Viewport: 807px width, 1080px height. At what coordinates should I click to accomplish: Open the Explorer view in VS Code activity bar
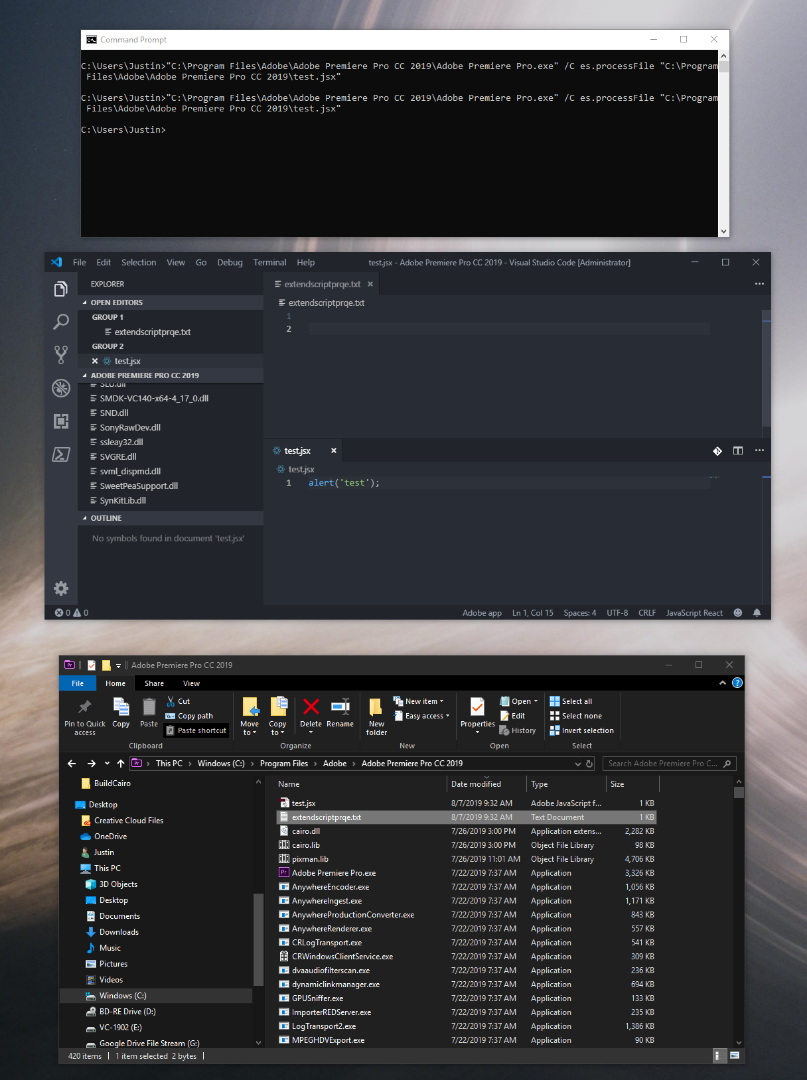pos(61,289)
